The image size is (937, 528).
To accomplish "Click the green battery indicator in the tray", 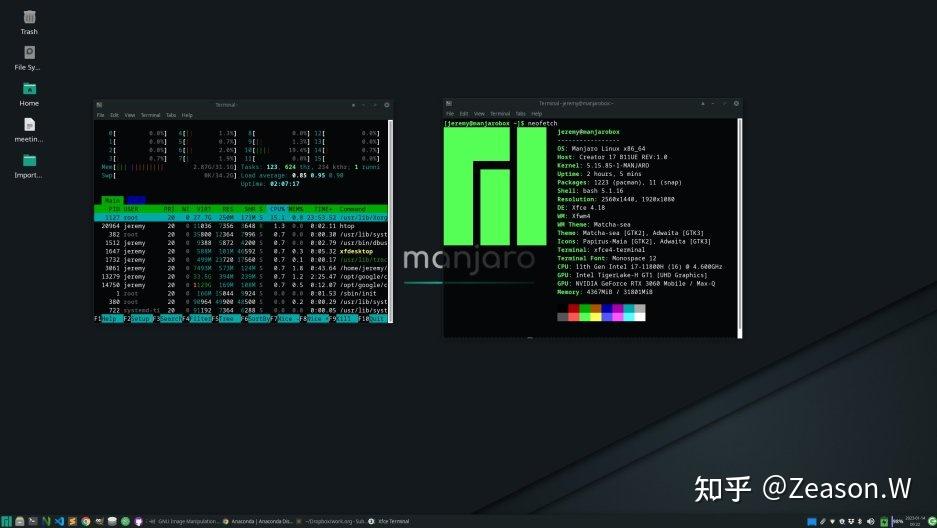I will [884, 522].
